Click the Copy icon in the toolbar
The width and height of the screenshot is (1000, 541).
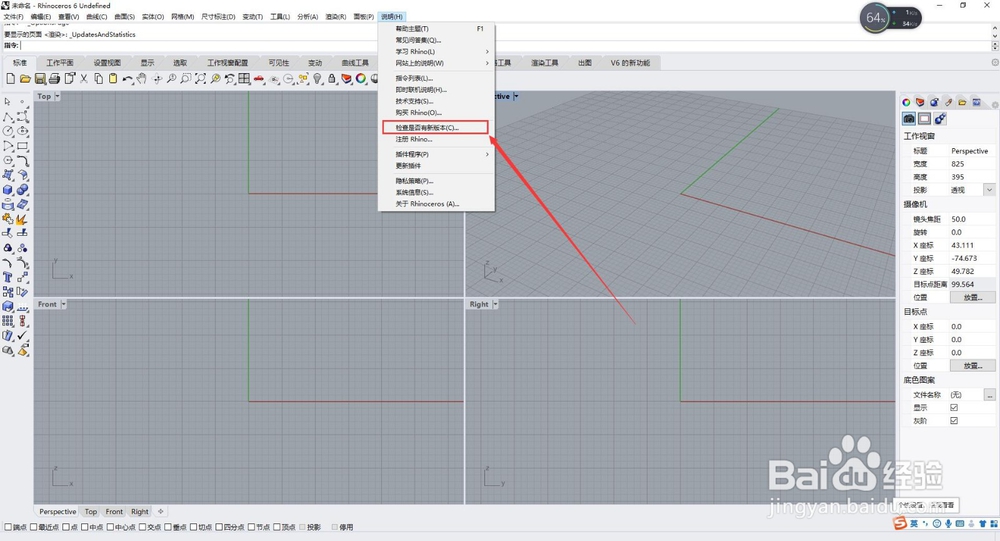[98, 78]
